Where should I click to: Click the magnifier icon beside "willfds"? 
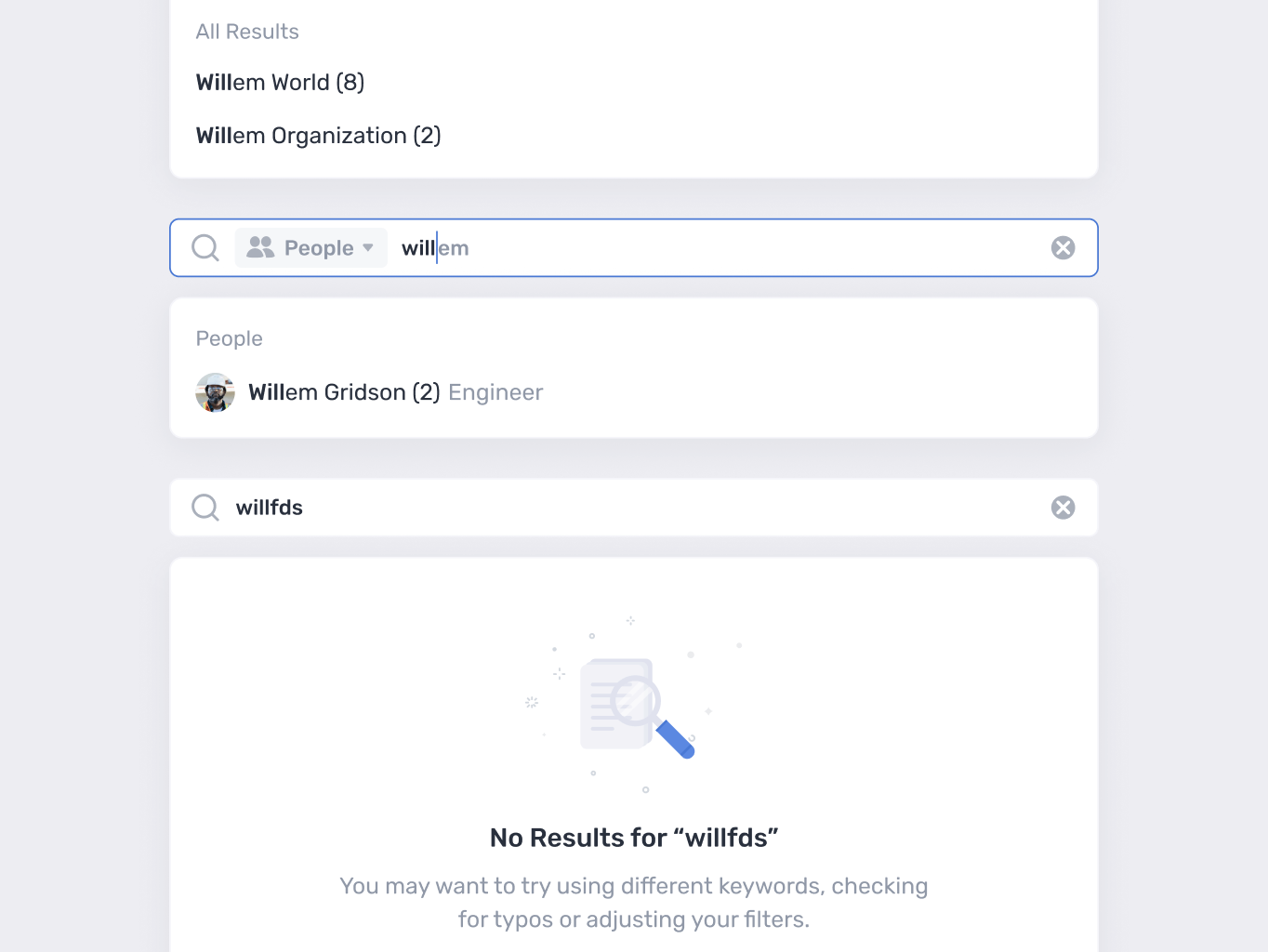[205, 508]
